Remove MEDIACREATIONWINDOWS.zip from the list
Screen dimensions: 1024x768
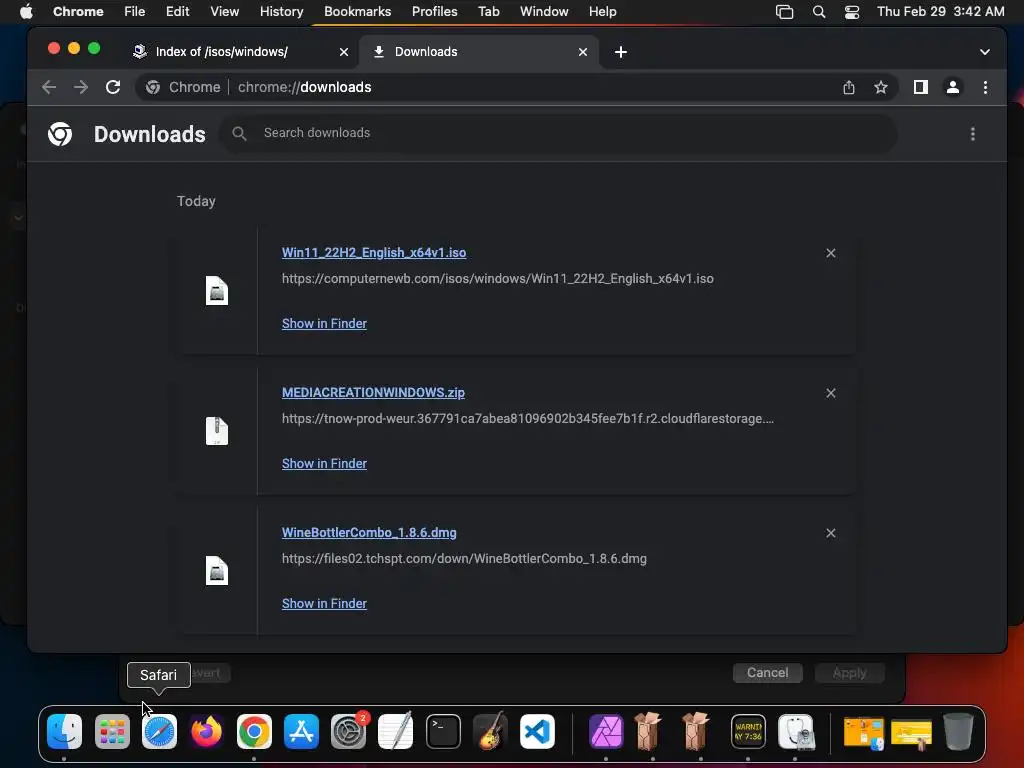click(830, 393)
